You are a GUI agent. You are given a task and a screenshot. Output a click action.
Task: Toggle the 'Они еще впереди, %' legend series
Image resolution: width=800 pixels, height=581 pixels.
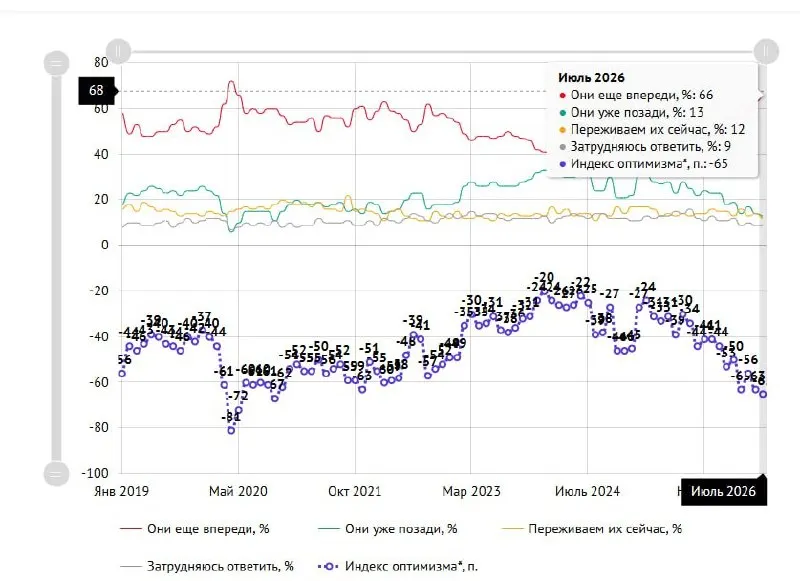194,529
